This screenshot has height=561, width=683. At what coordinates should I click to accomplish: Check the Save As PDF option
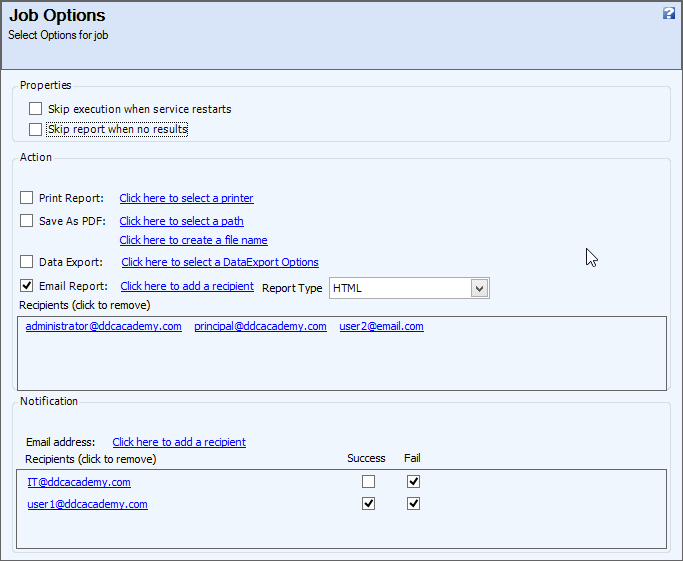(27, 221)
